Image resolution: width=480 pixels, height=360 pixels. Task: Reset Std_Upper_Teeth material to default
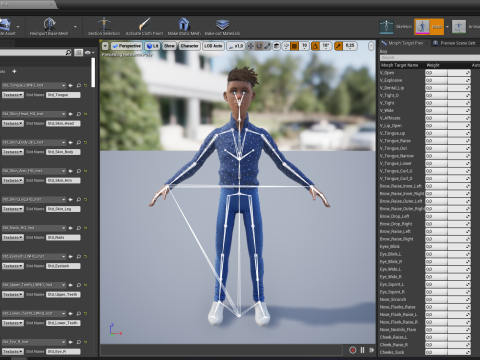[x=86, y=285]
